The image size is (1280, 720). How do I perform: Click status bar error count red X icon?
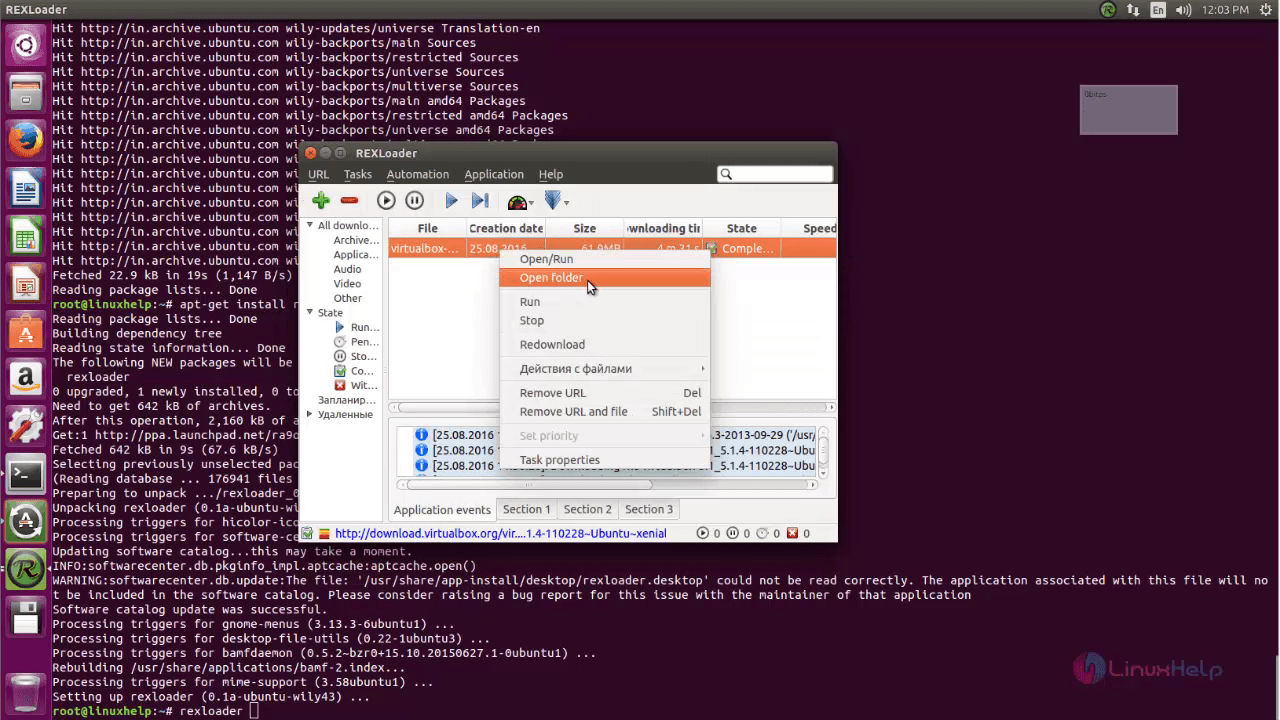point(794,533)
